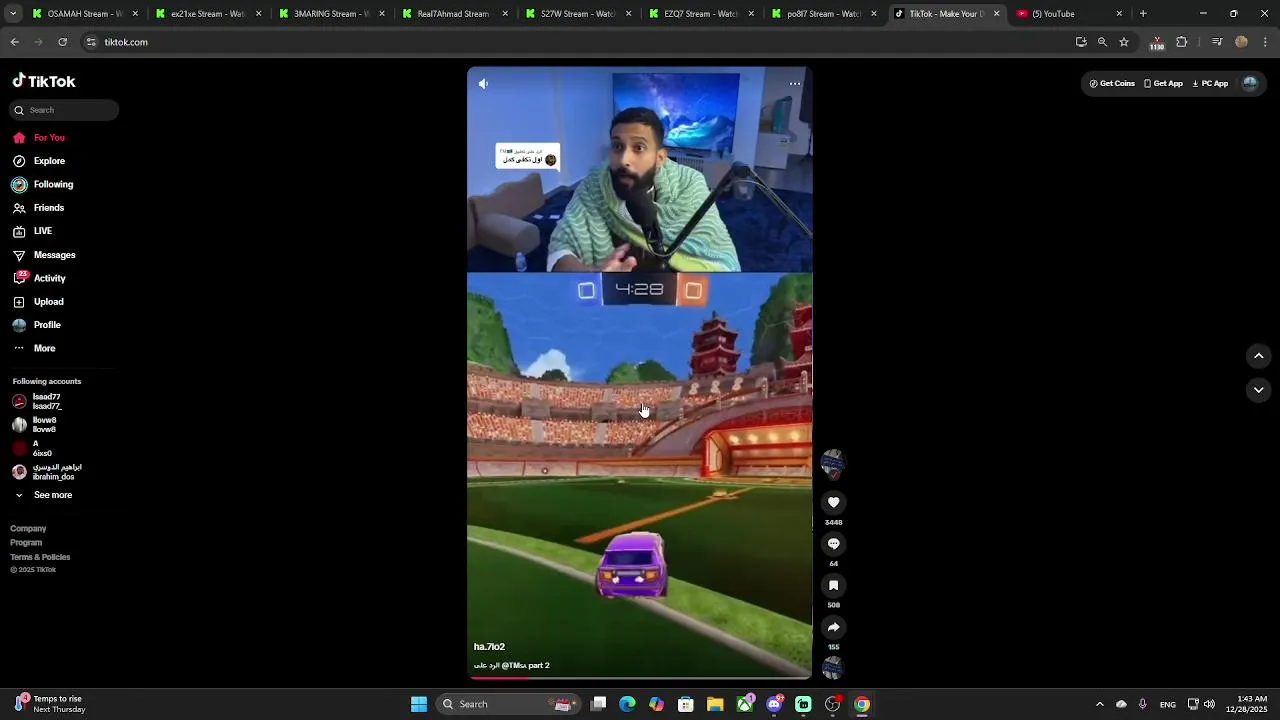This screenshot has width=1280, height=720.
Task: Open the Upload page
Action: (x=38, y=302)
